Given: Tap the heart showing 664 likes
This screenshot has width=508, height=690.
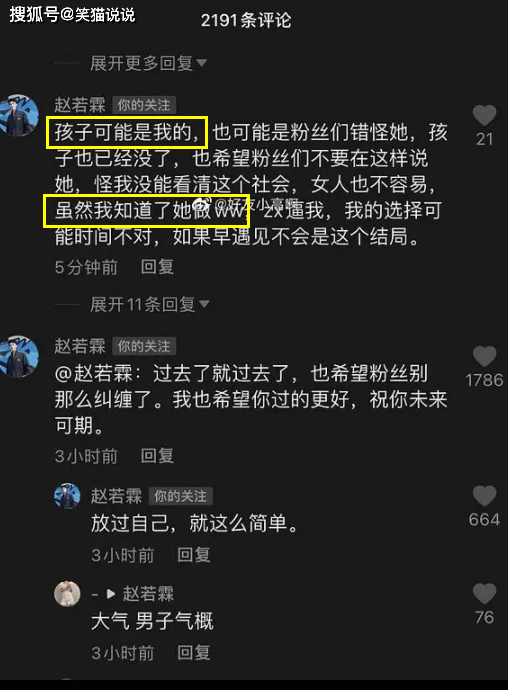Looking at the screenshot, I should click(484, 496).
